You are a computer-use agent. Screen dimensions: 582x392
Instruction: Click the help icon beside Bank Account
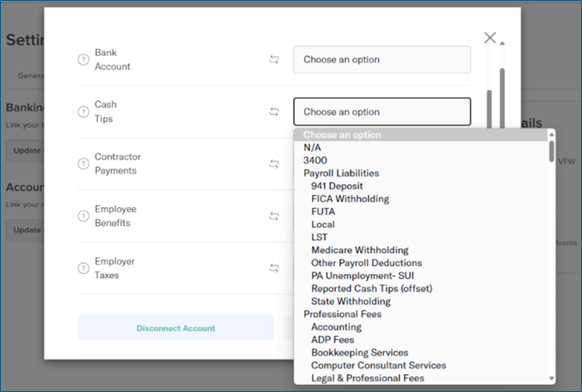(x=84, y=59)
